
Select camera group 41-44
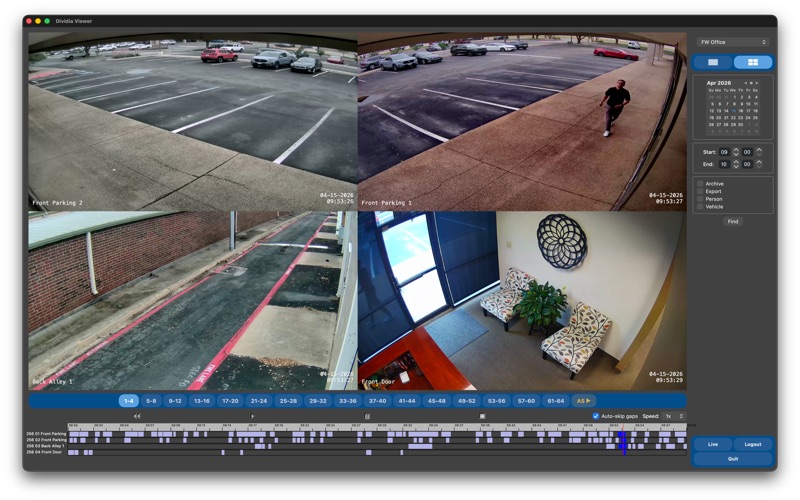pyautogui.click(x=407, y=401)
